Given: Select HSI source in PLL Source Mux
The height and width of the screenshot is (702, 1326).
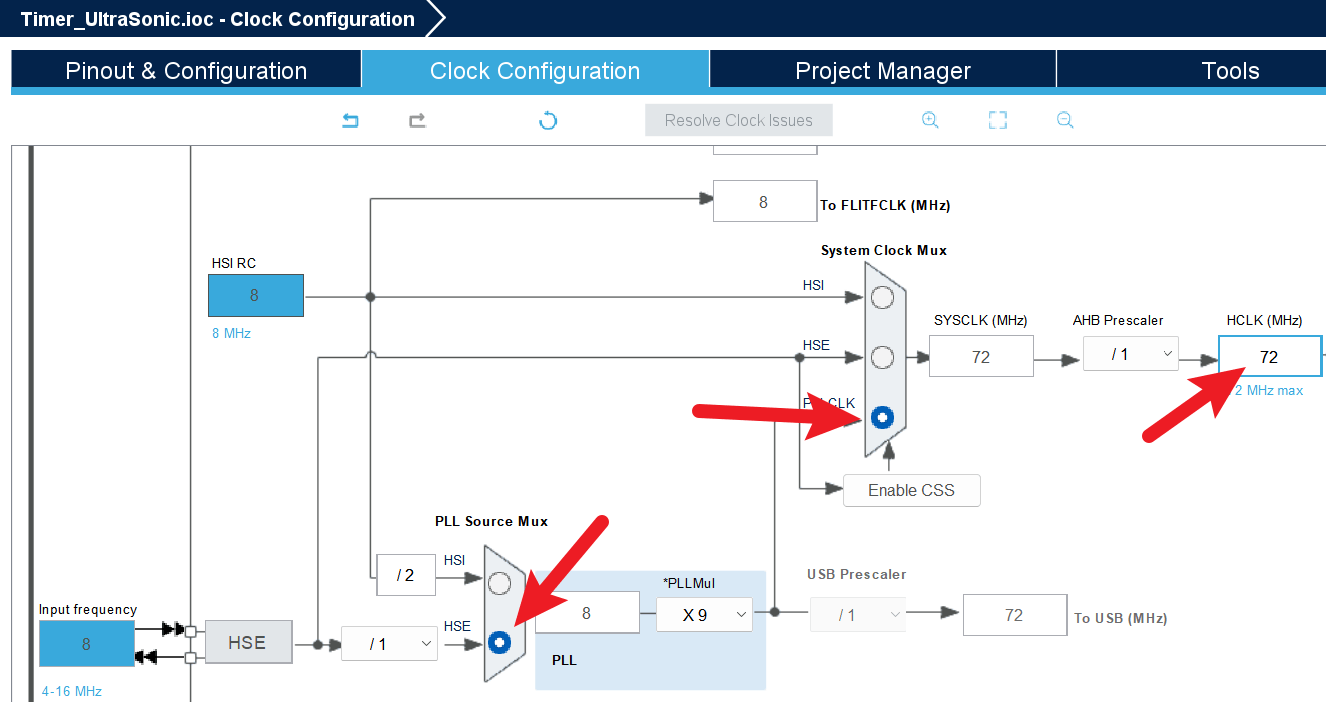Looking at the screenshot, I should (x=500, y=584).
